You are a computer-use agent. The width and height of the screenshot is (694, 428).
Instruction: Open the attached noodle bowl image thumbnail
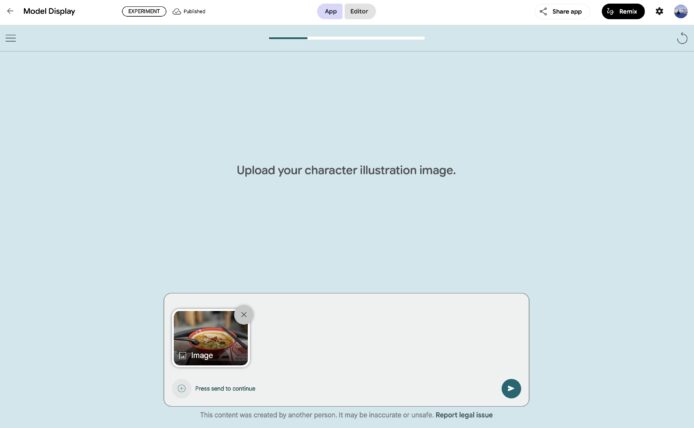pyautogui.click(x=210, y=334)
